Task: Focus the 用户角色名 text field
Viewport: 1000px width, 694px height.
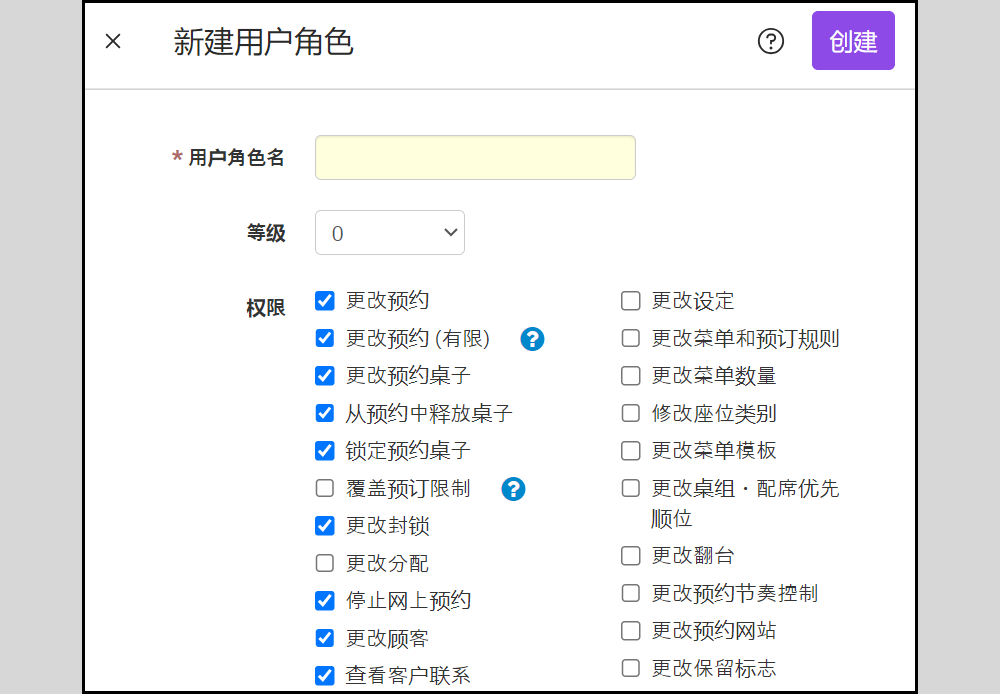Action: tap(475, 158)
